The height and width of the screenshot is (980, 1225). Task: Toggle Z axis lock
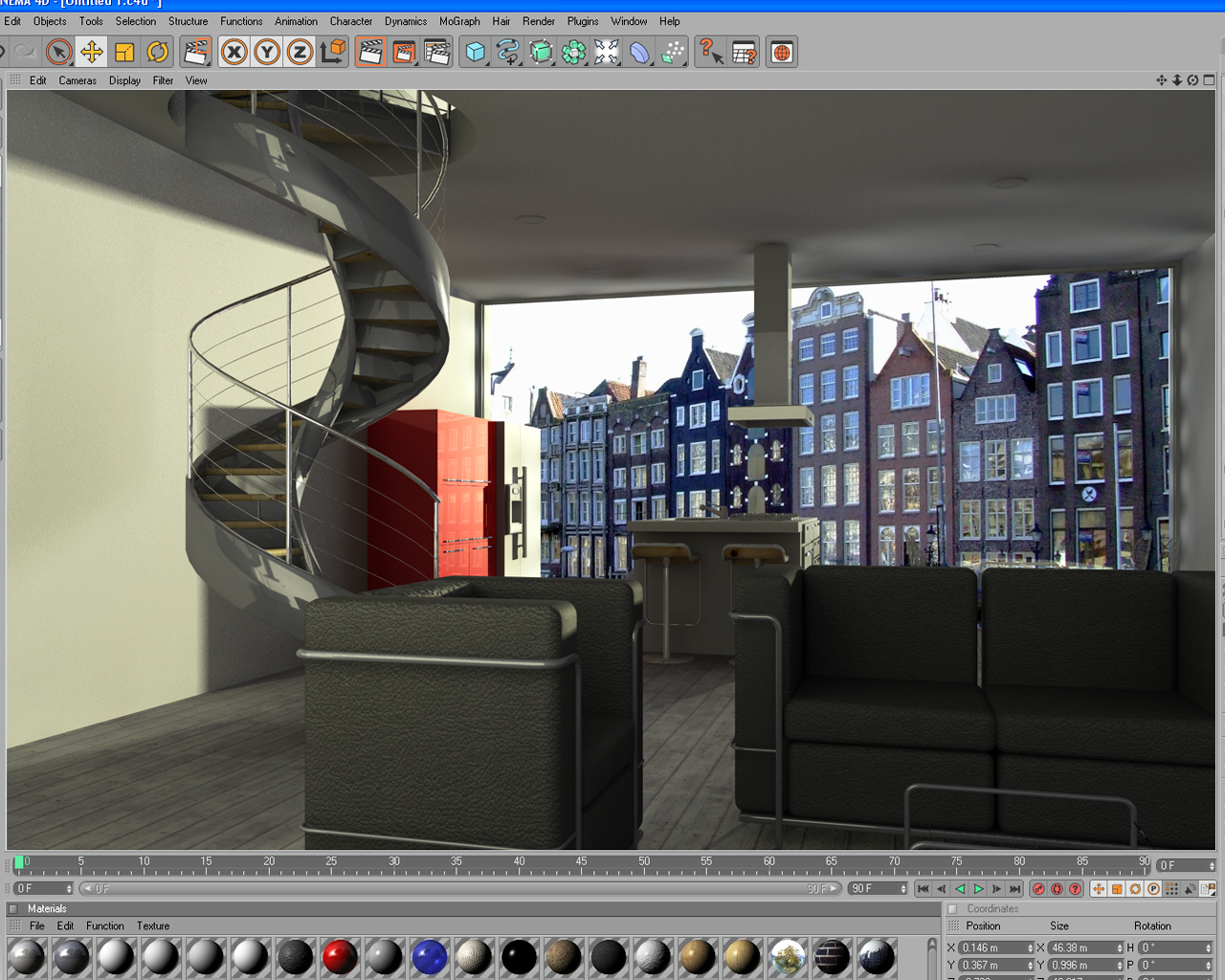click(x=300, y=52)
